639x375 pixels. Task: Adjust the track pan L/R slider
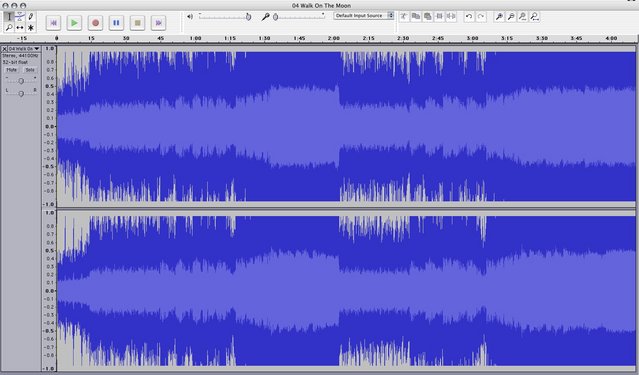tap(21, 93)
